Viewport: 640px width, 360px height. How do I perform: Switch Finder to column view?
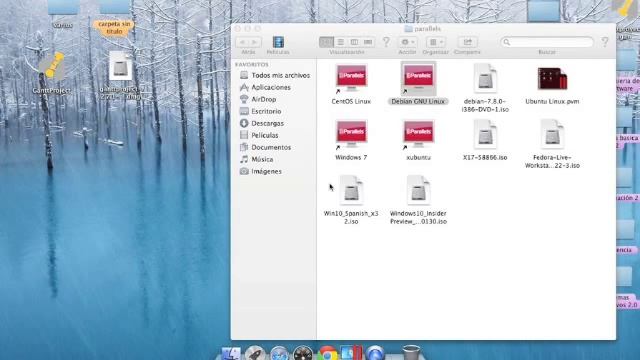pos(354,42)
